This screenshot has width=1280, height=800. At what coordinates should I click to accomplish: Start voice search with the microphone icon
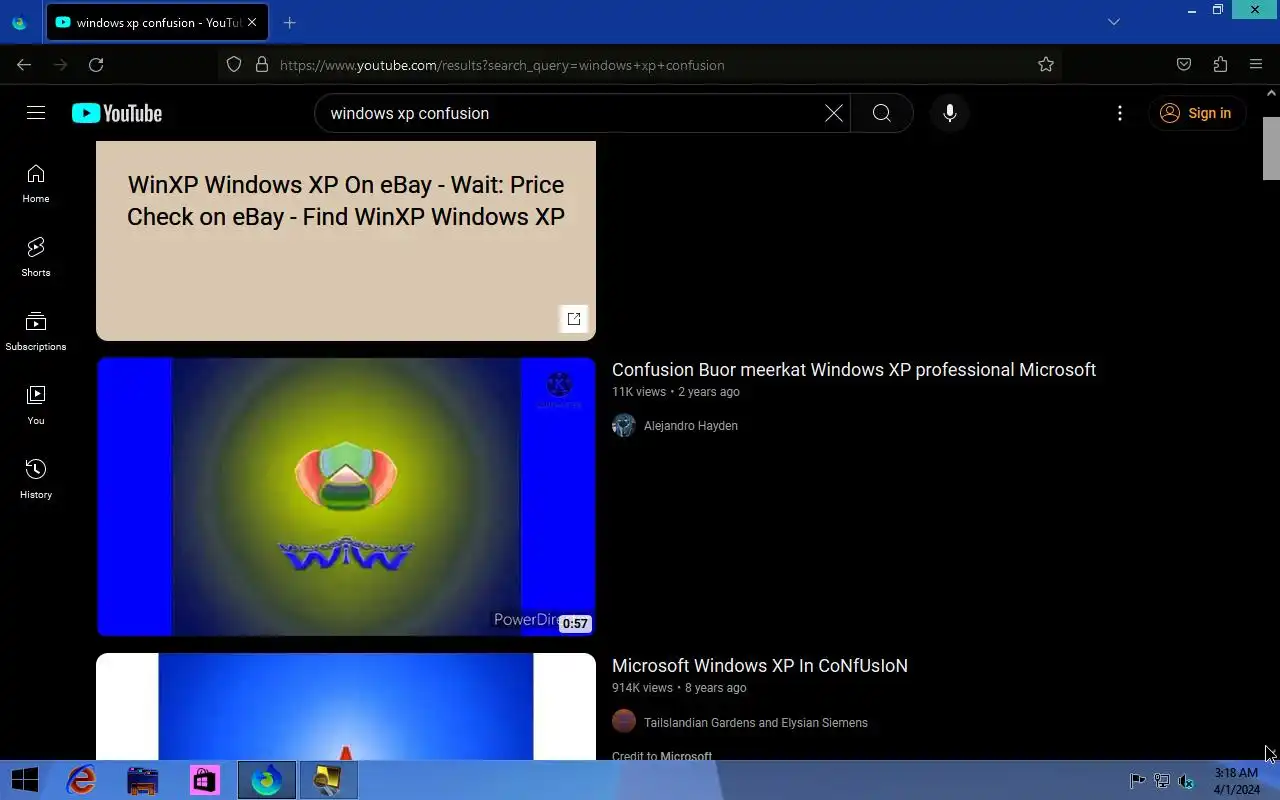[950, 113]
